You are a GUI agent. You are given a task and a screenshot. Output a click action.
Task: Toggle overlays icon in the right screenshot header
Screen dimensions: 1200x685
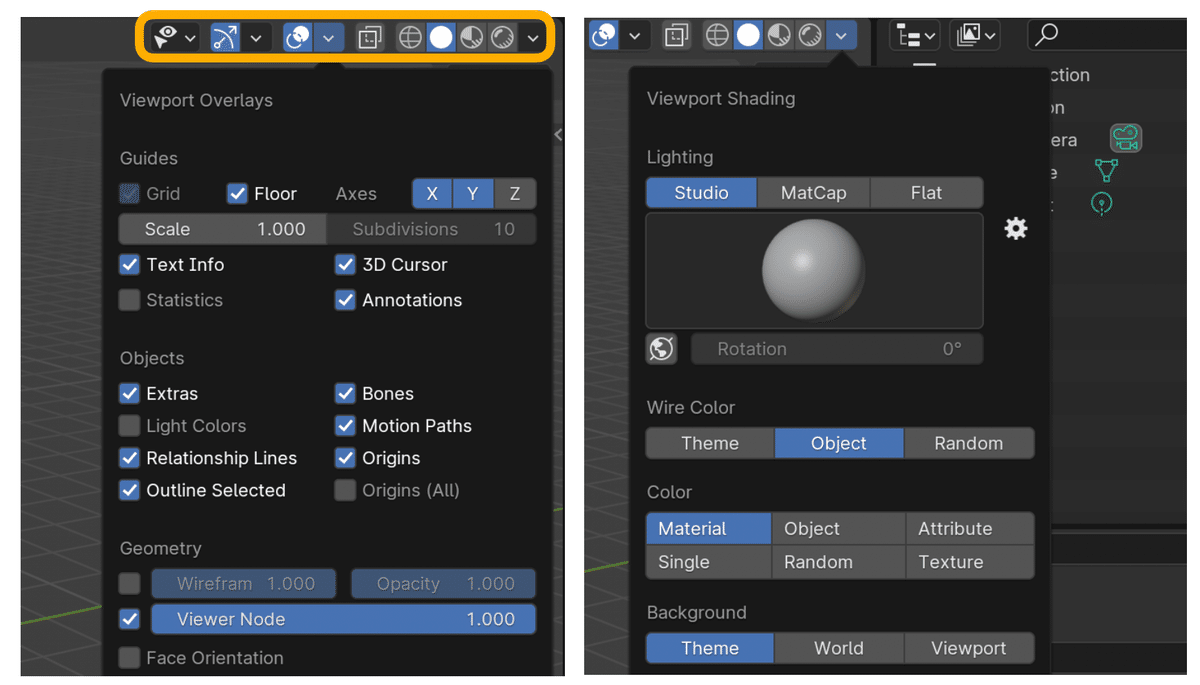pos(604,36)
